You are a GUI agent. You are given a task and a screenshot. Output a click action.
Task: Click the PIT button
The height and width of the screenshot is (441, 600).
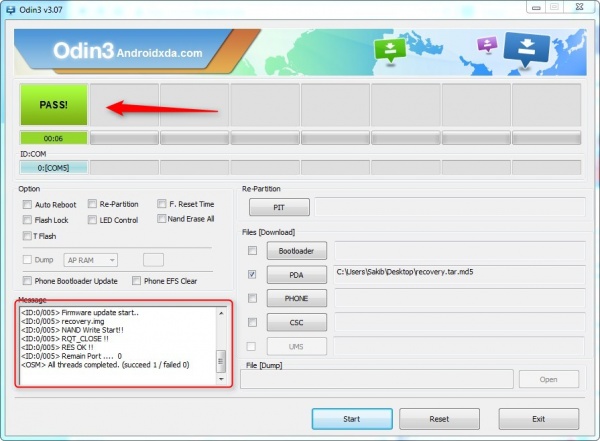[x=279, y=207]
